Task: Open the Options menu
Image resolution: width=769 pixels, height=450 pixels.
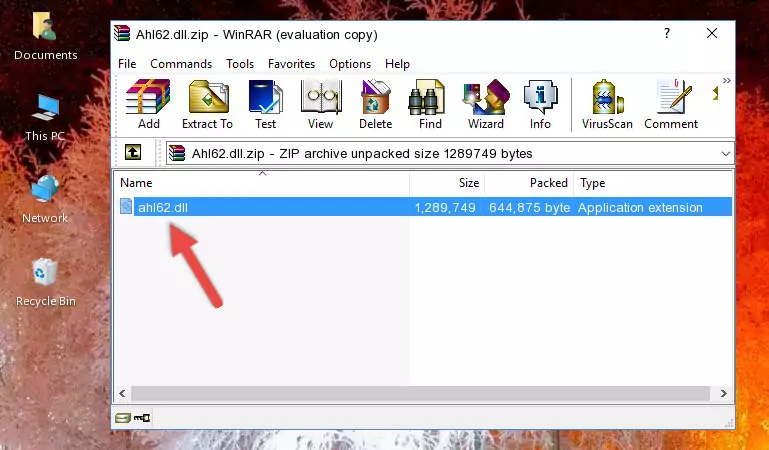Action: point(350,64)
